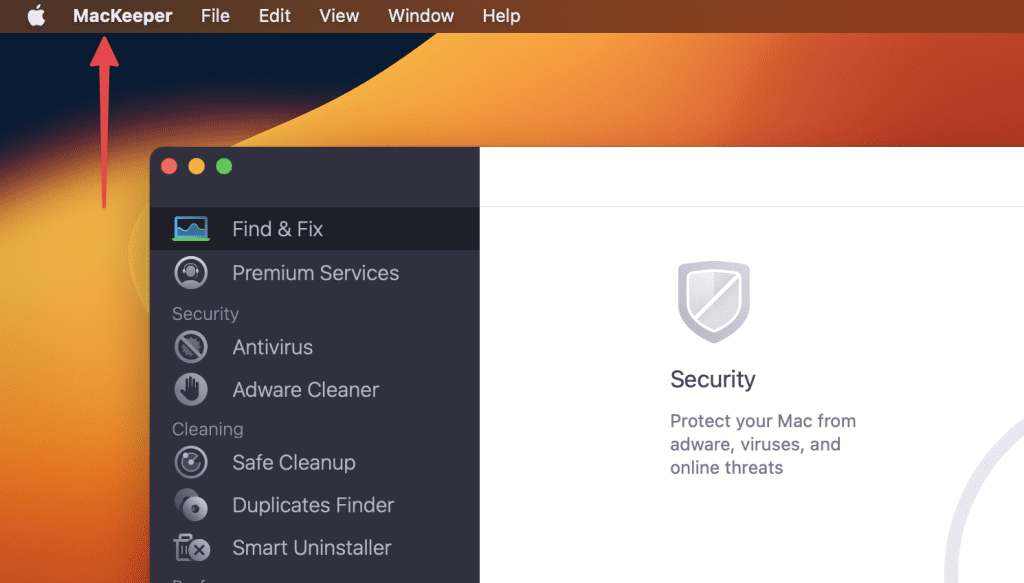Click the Duplicates Finder discs icon

[x=191, y=505]
